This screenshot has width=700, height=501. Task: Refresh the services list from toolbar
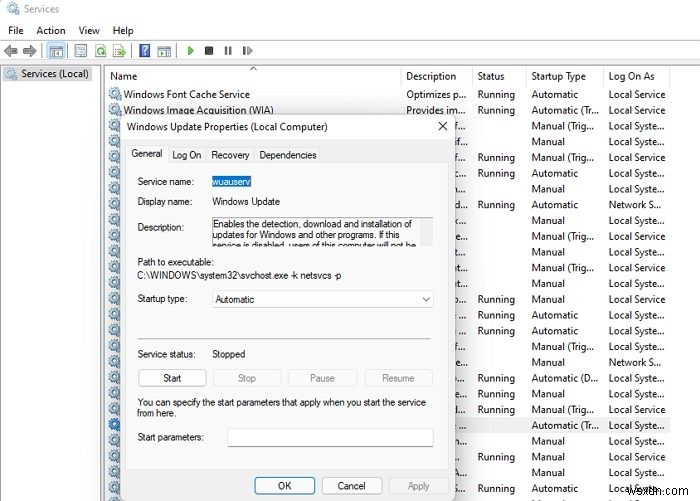click(x=100, y=51)
